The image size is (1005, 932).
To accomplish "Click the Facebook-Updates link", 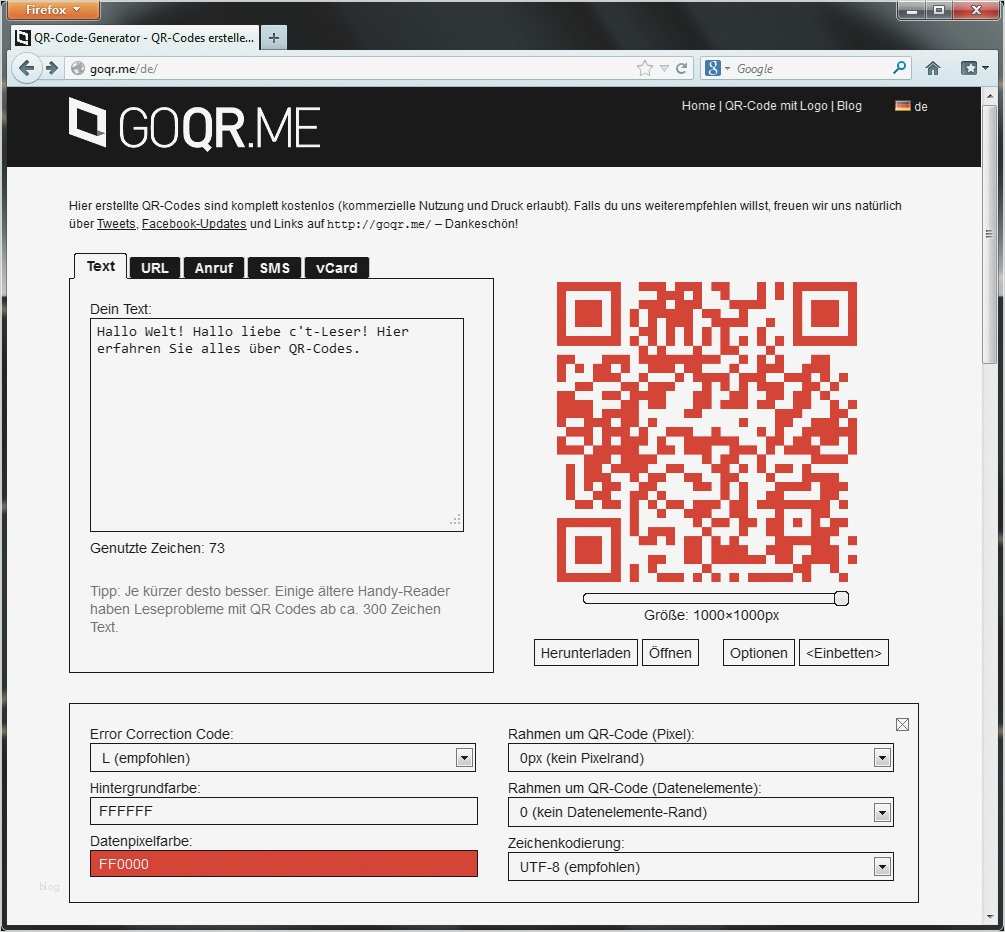I will [x=194, y=224].
